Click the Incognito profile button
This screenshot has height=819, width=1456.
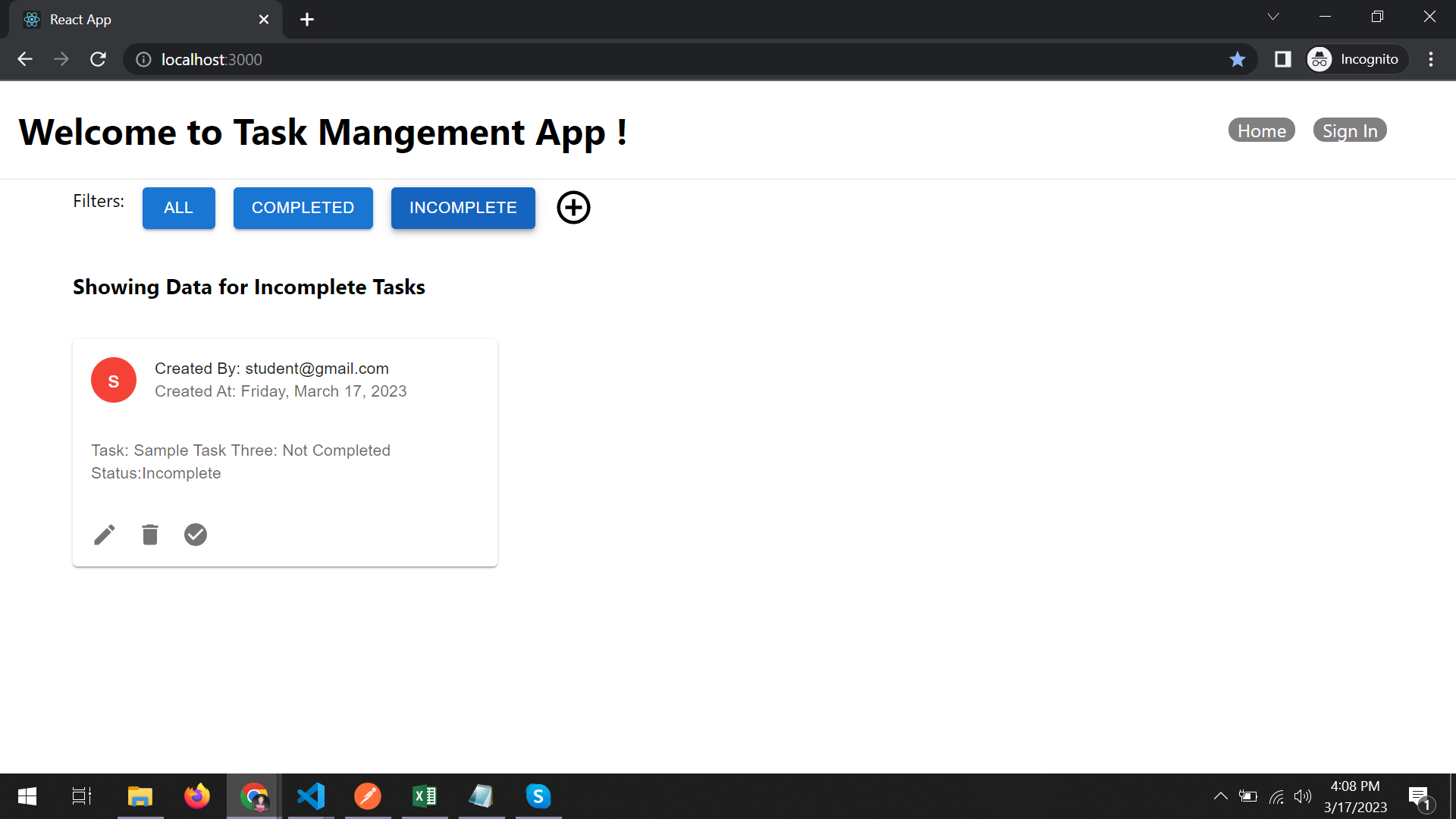click(1356, 59)
